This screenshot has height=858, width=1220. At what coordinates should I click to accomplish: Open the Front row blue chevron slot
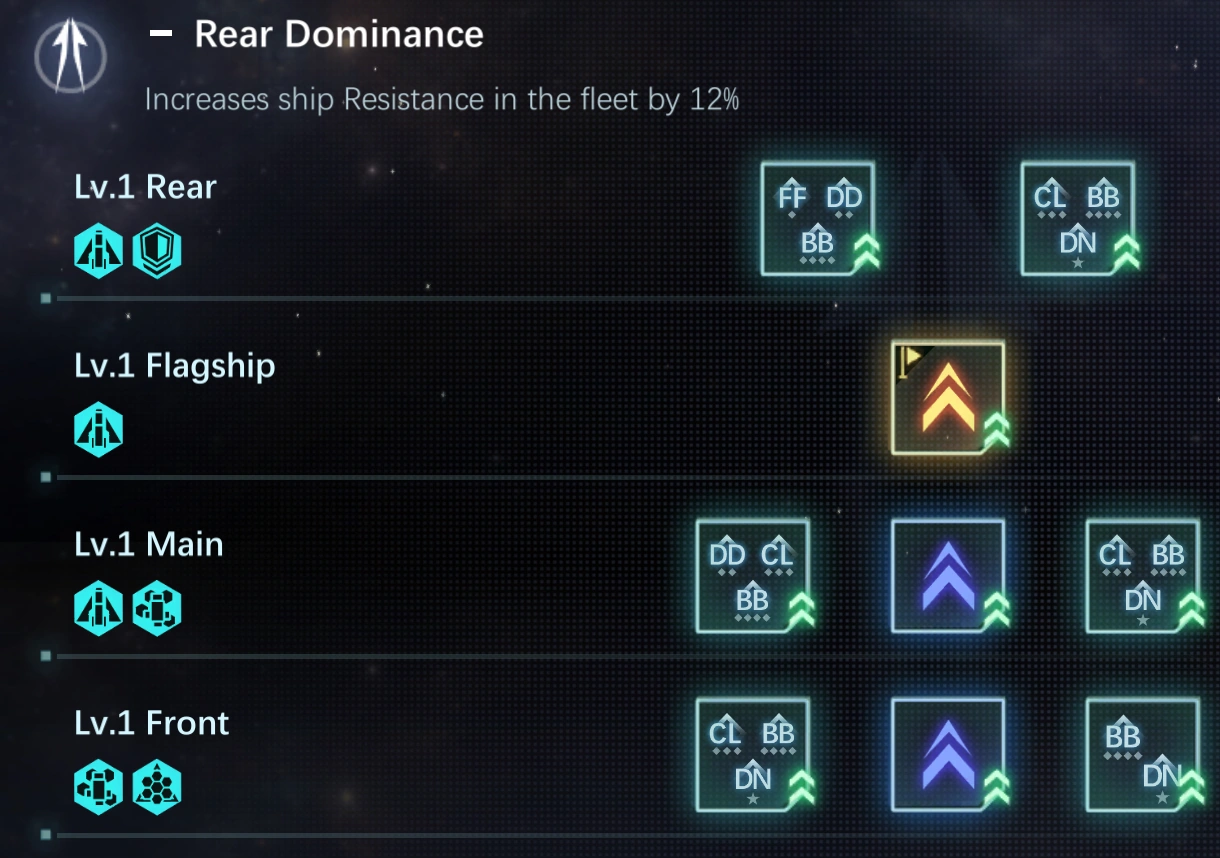948,754
